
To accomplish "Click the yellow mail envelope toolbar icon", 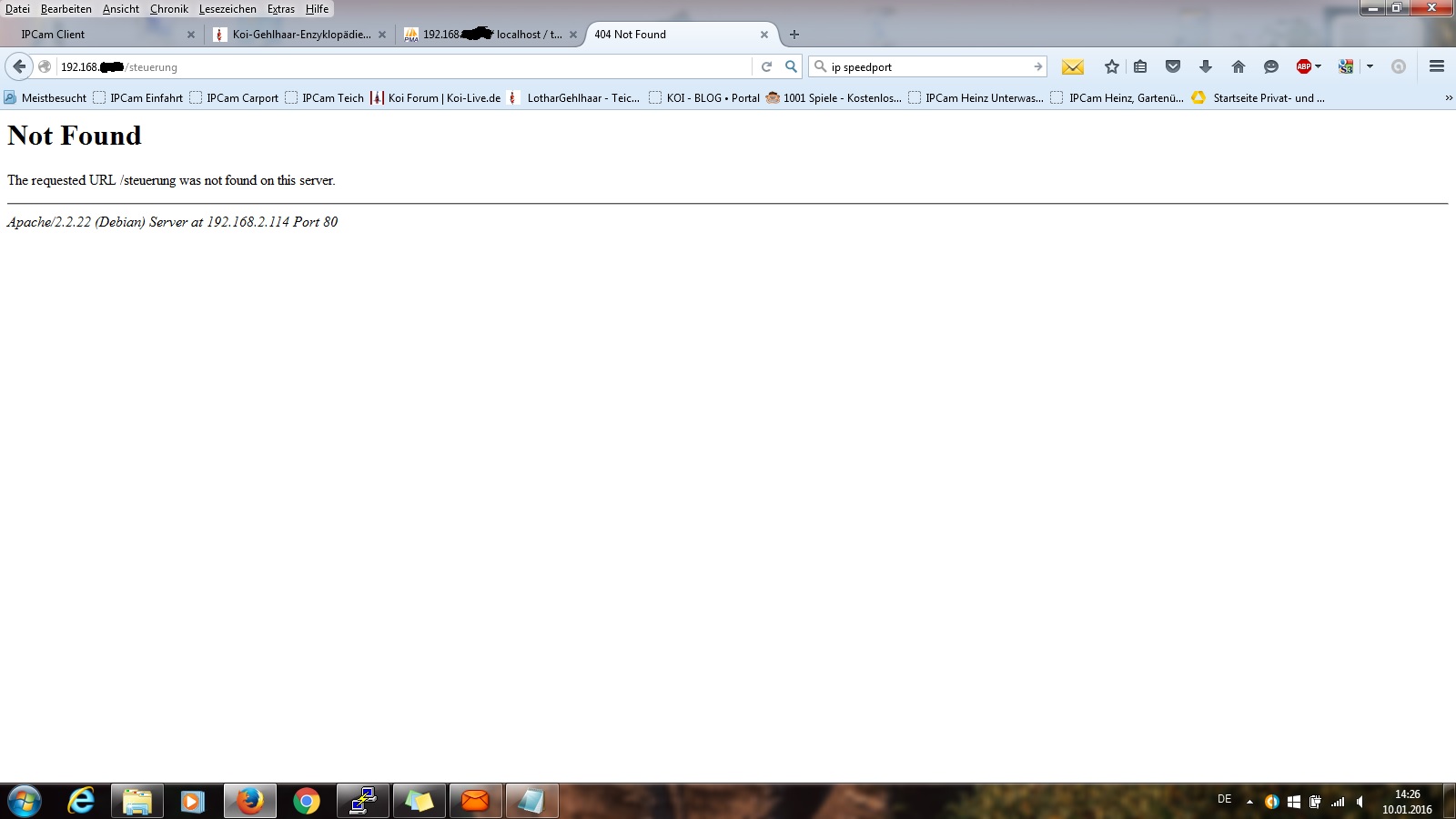I will point(1073,66).
